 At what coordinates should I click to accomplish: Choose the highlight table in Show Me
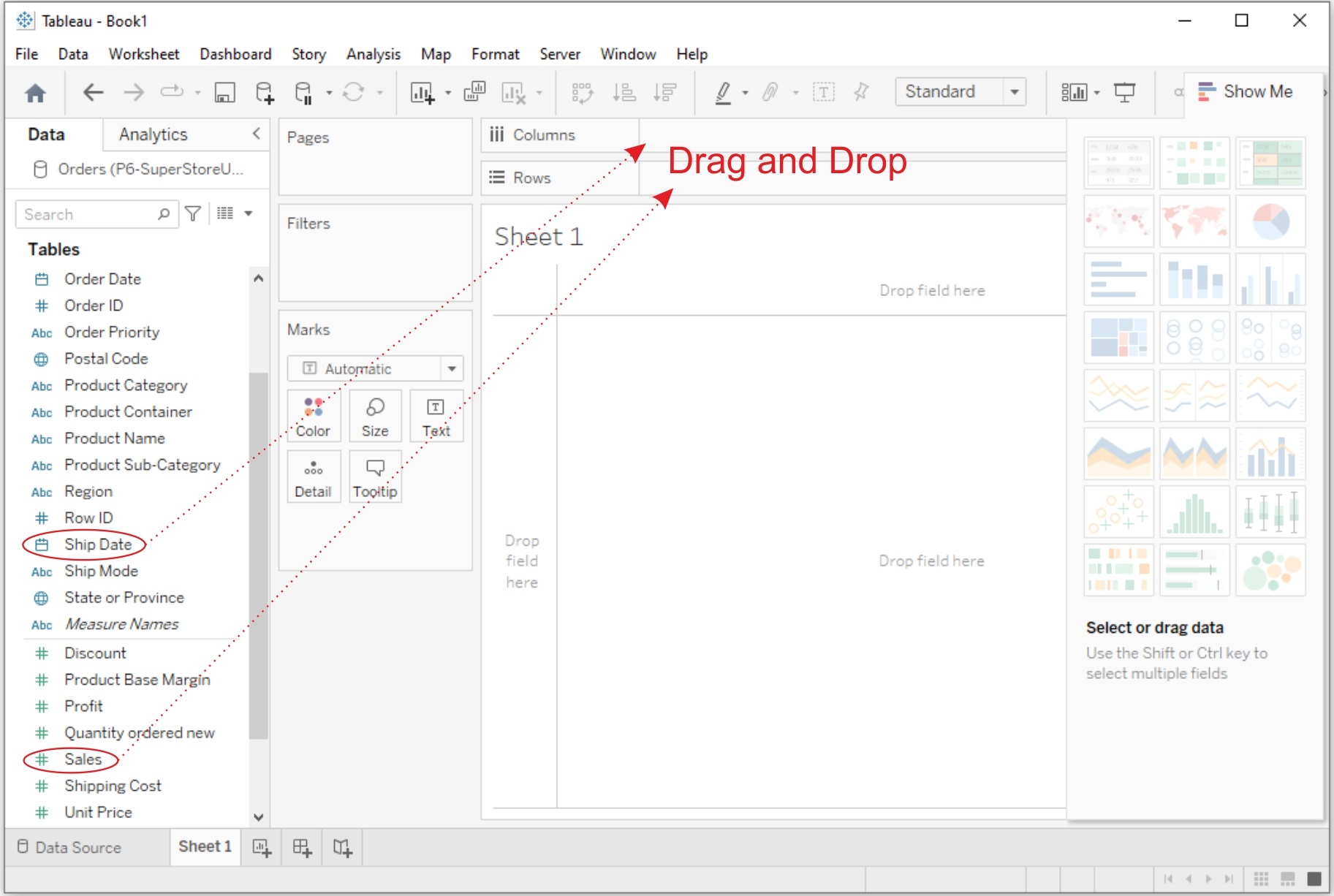coord(1271,163)
